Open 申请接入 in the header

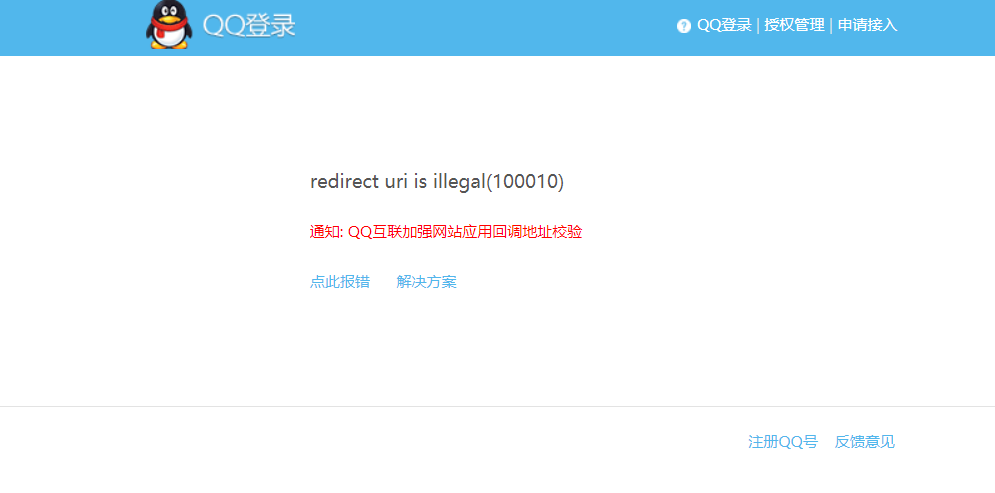[867, 25]
